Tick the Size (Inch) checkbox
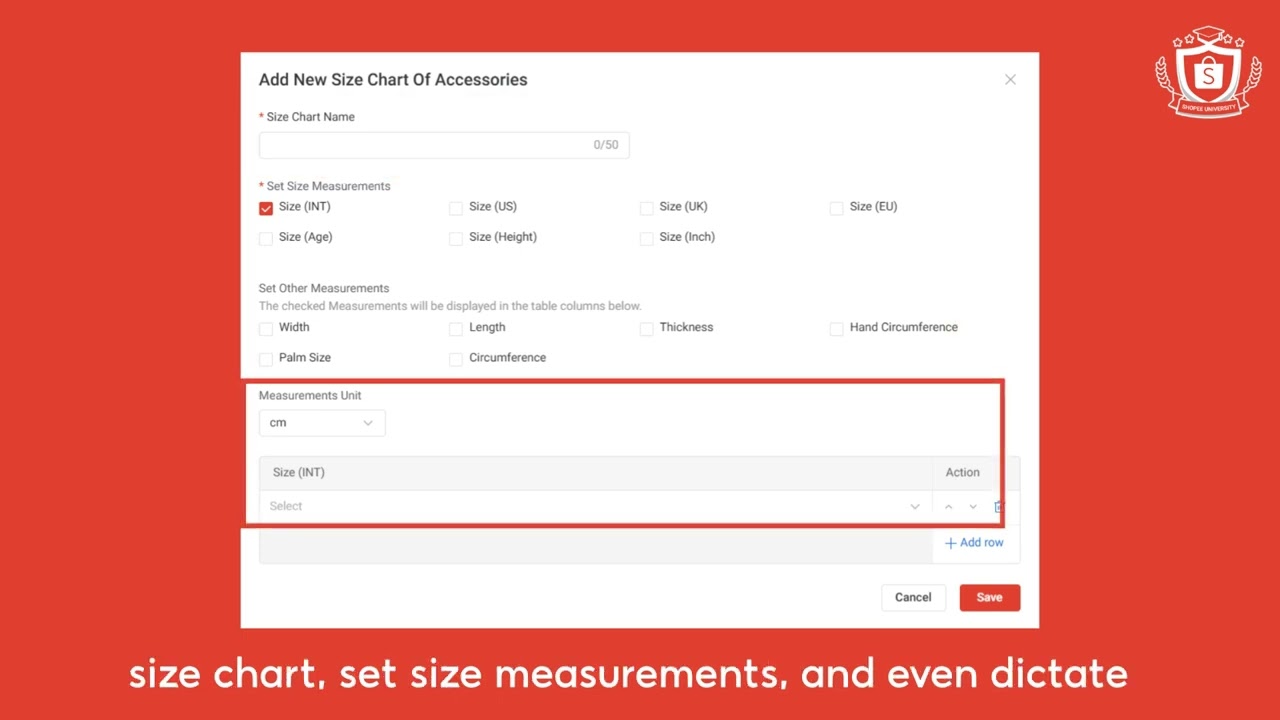Image resolution: width=1280 pixels, height=720 pixels. tap(646, 238)
